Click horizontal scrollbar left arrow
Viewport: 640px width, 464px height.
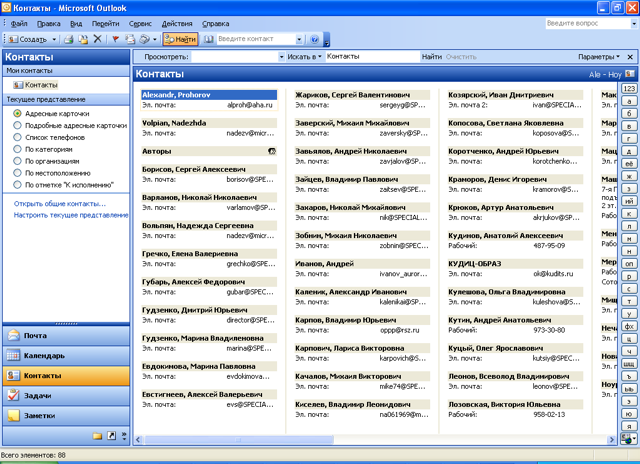click(138, 440)
